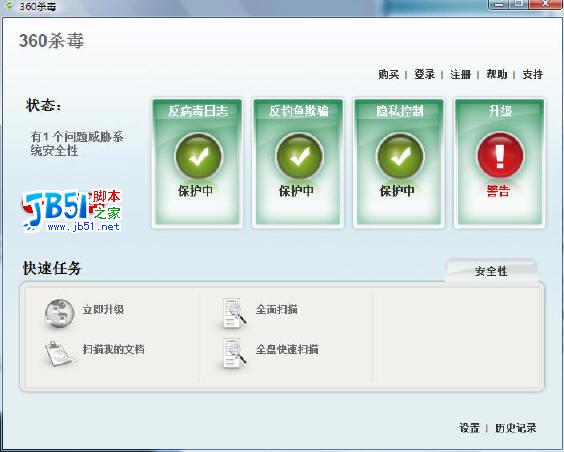564x452 pixels.
Task: Click the green checkmark under 反病毒日志
Action: [x=199, y=156]
